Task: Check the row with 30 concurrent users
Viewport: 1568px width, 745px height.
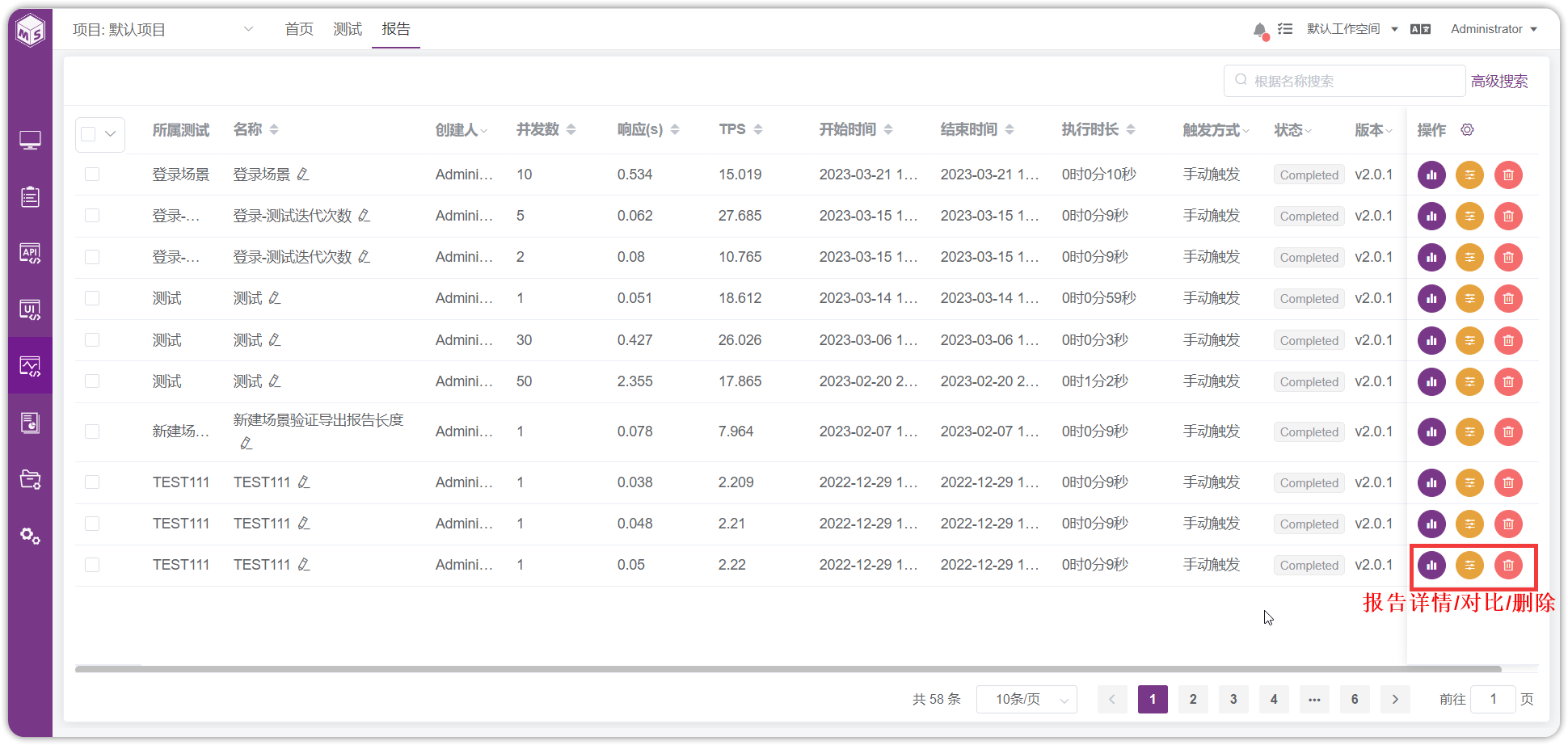Action: [92, 340]
